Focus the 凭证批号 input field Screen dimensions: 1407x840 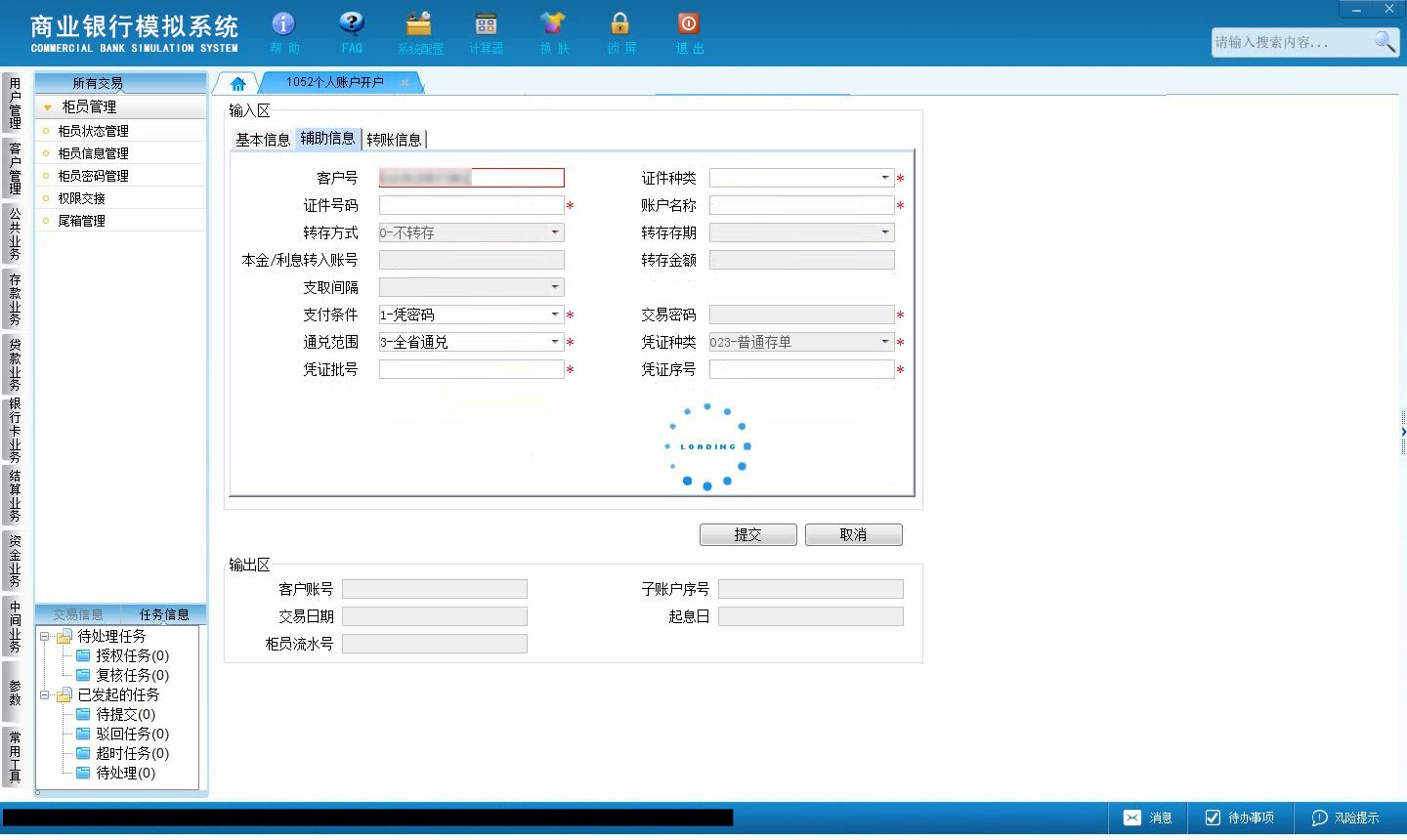[x=472, y=369]
